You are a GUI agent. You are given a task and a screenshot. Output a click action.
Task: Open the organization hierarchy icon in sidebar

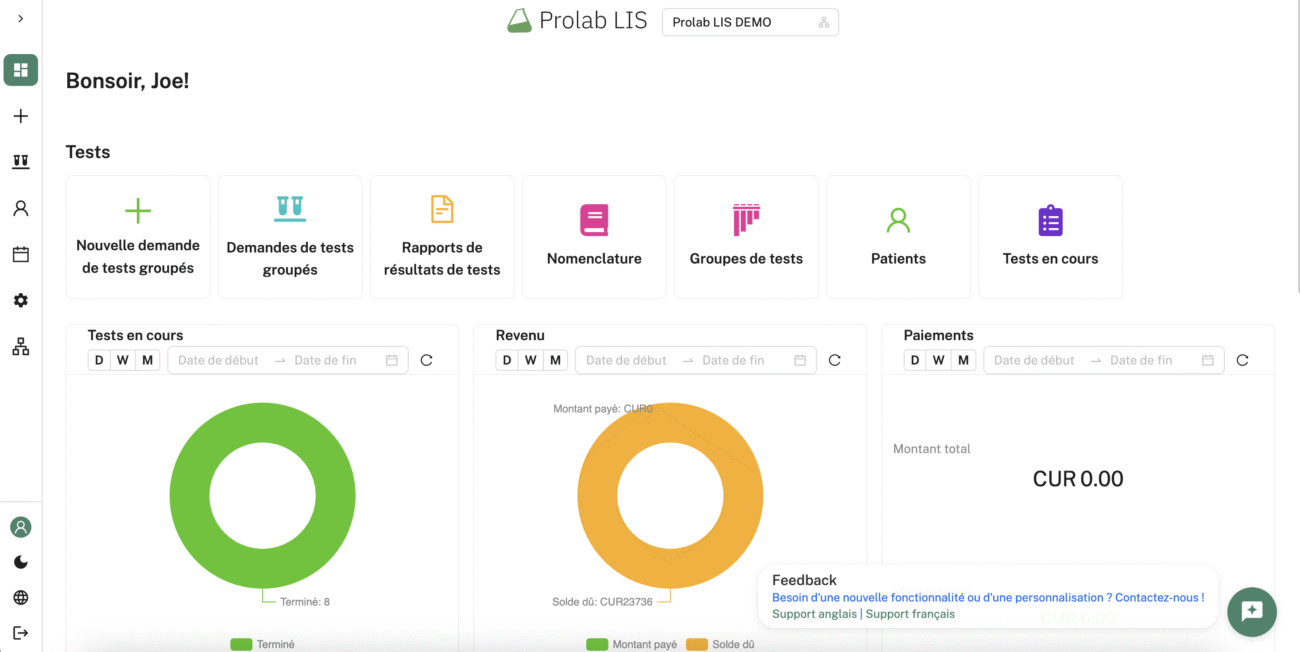pos(20,346)
